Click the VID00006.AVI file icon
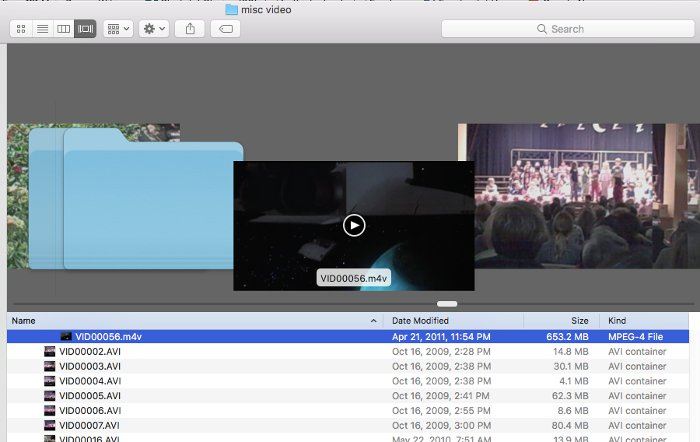This screenshot has height=442, width=700. (x=50, y=410)
